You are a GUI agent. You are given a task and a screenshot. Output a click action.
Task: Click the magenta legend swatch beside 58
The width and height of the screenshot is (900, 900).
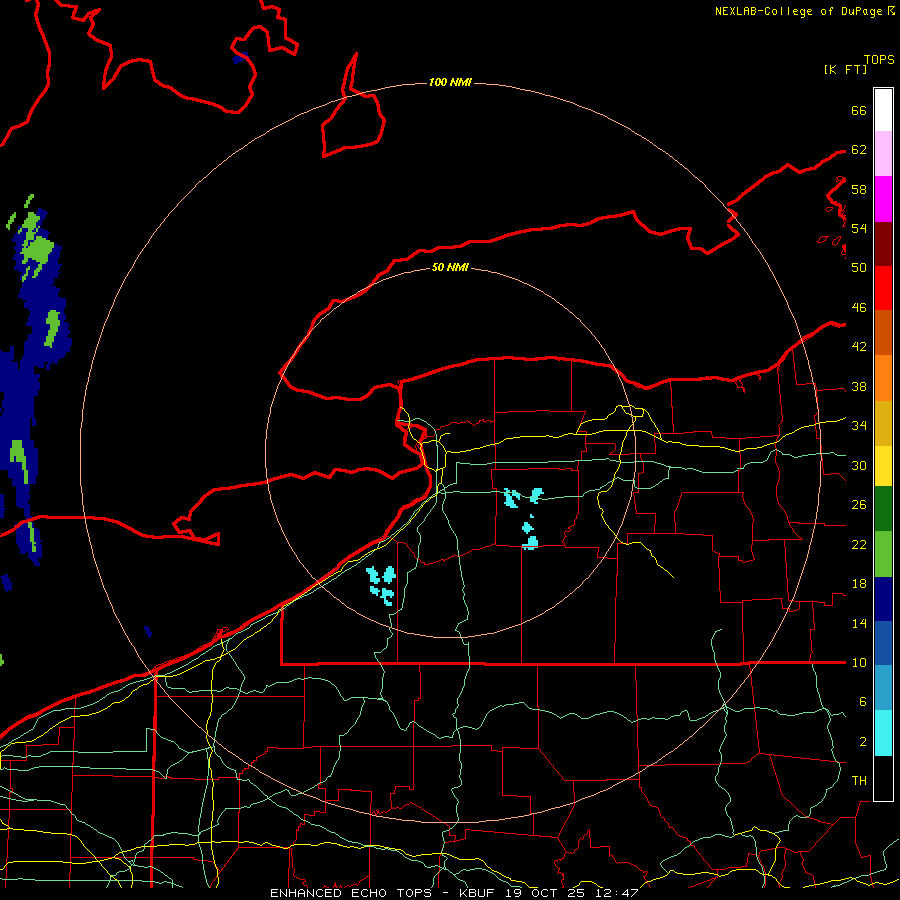pyautogui.click(x=883, y=199)
